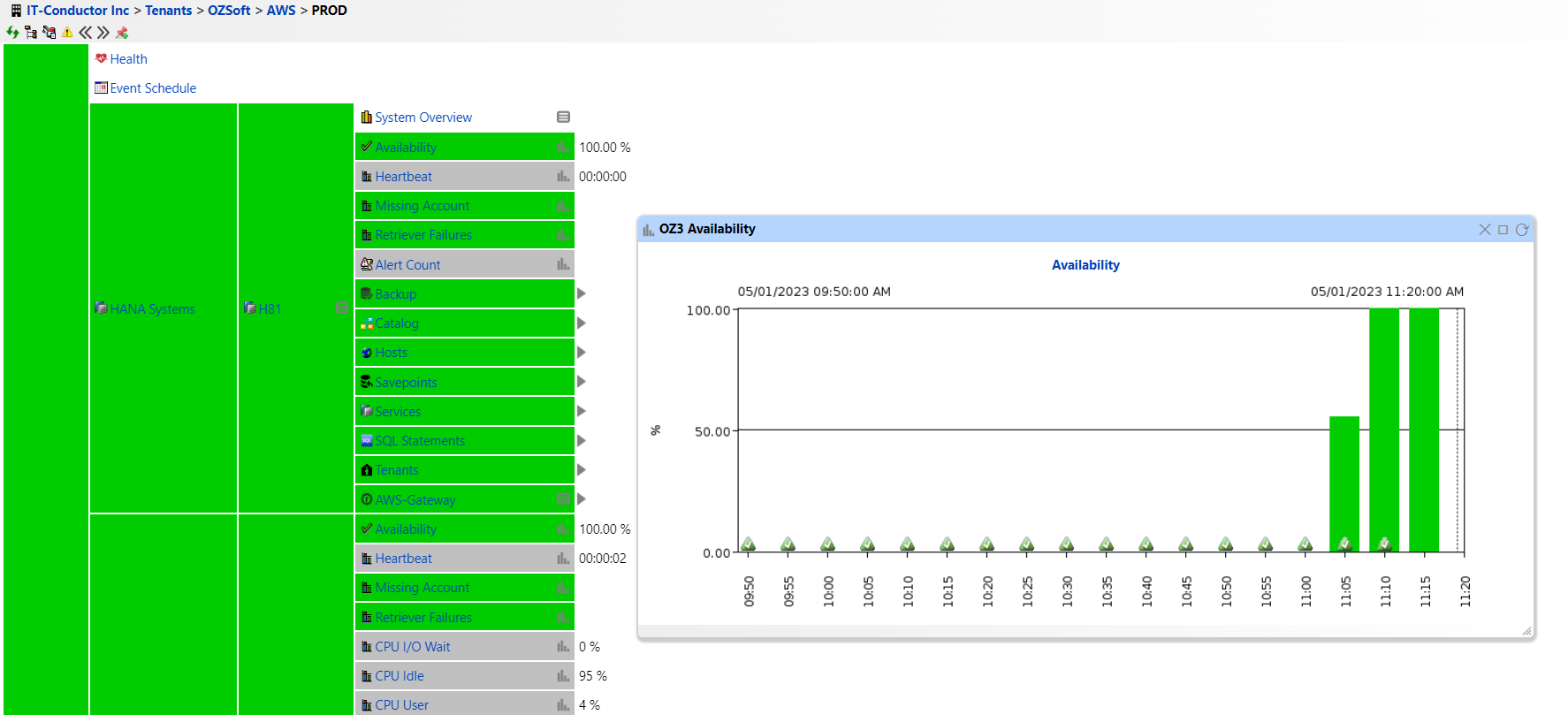The height and width of the screenshot is (715, 1568).
Task: Open the Health link
Action: pyautogui.click(x=128, y=59)
